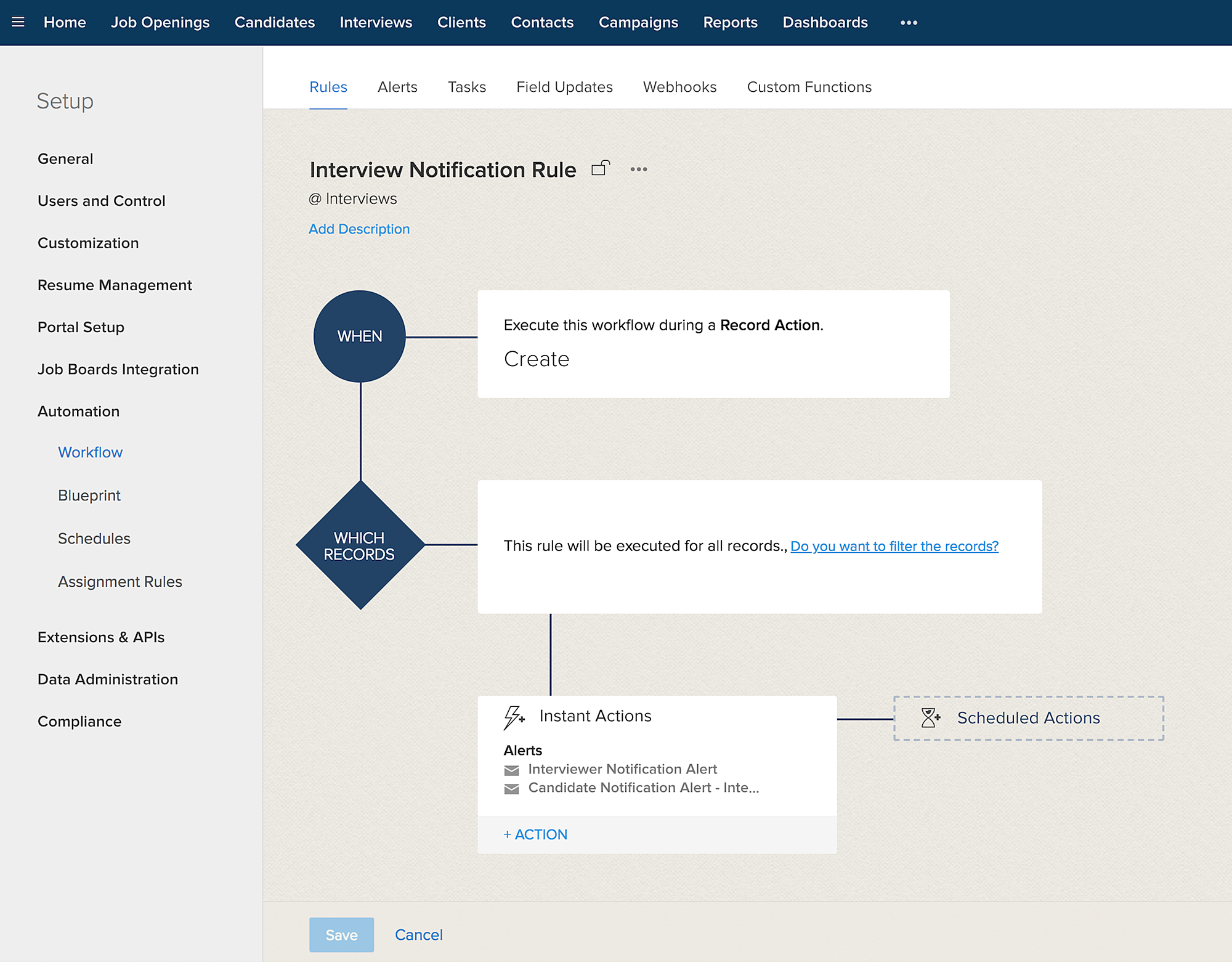Click + ACTION to add action
Viewport: 1232px width, 962px height.
pos(535,834)
